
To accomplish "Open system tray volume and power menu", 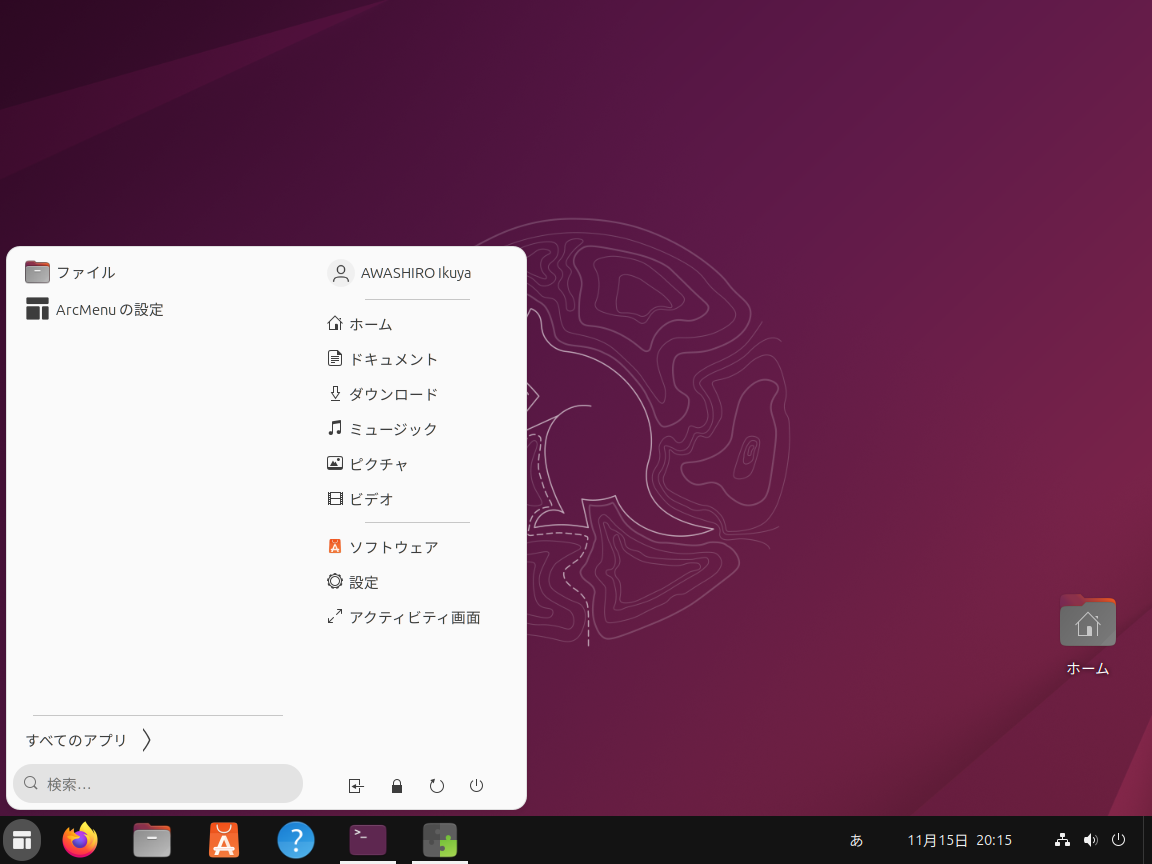I will (x=1090, y=840).
